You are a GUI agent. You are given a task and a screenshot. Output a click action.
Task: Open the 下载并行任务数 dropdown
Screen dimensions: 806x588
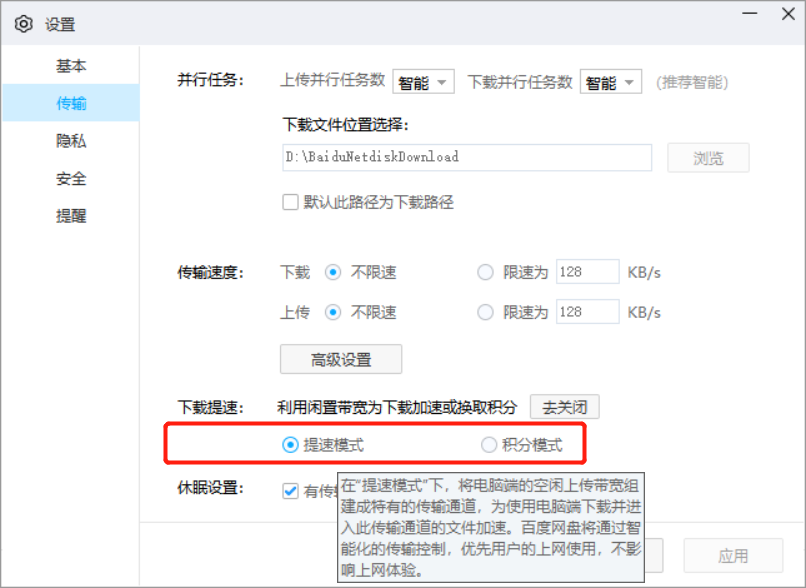(611, 82)
